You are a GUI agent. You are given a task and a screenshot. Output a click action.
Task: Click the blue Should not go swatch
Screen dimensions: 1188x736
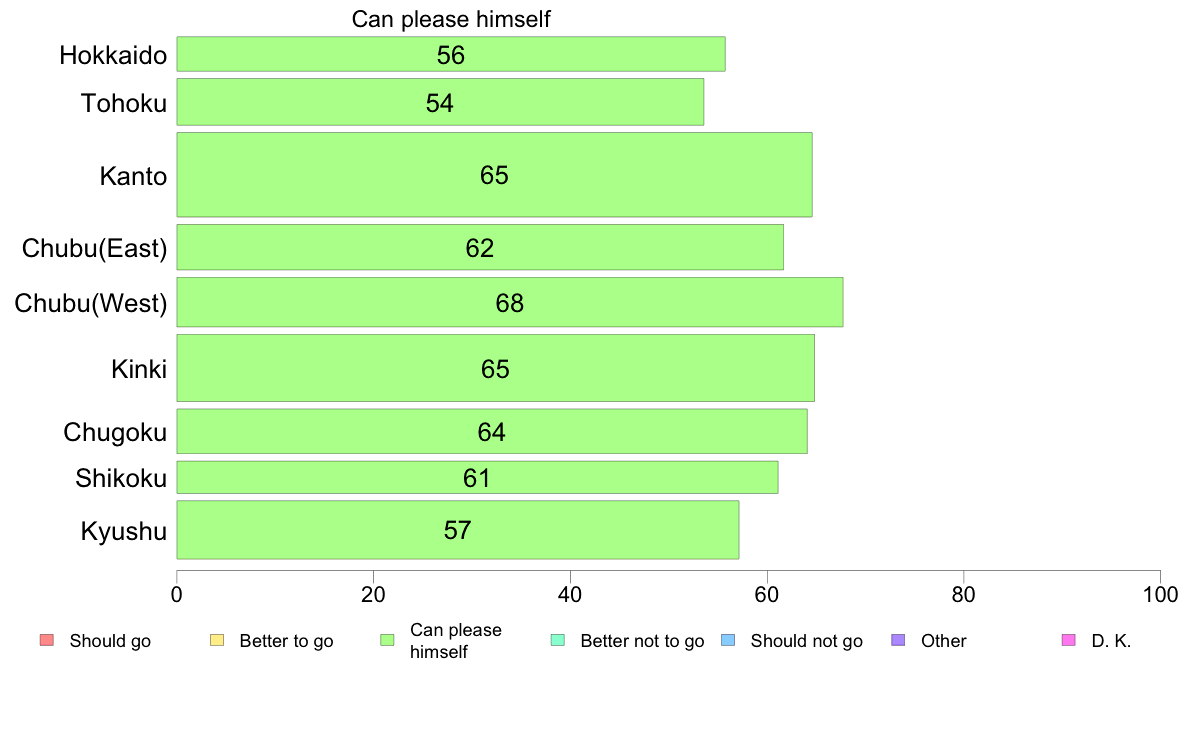coord(728,640)
